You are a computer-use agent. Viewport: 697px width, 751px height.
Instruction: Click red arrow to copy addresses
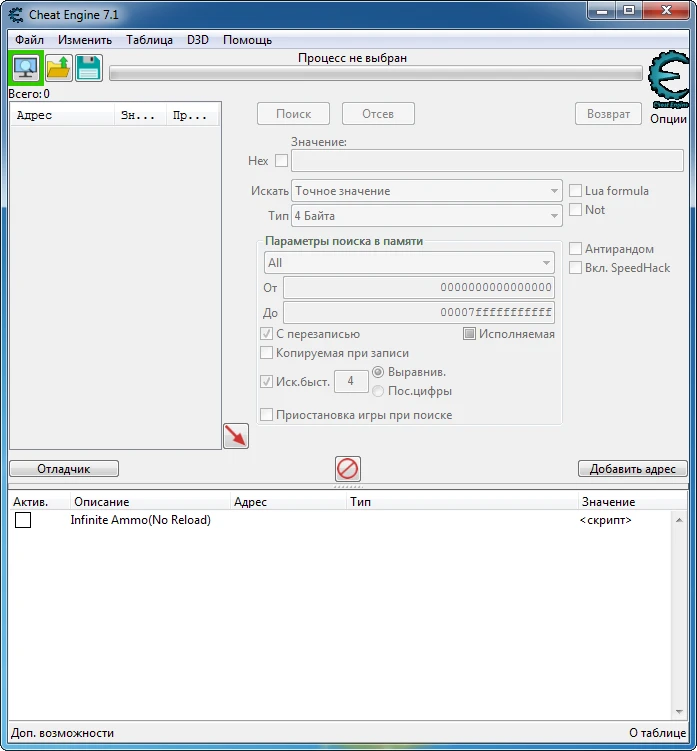pos(236,436)
